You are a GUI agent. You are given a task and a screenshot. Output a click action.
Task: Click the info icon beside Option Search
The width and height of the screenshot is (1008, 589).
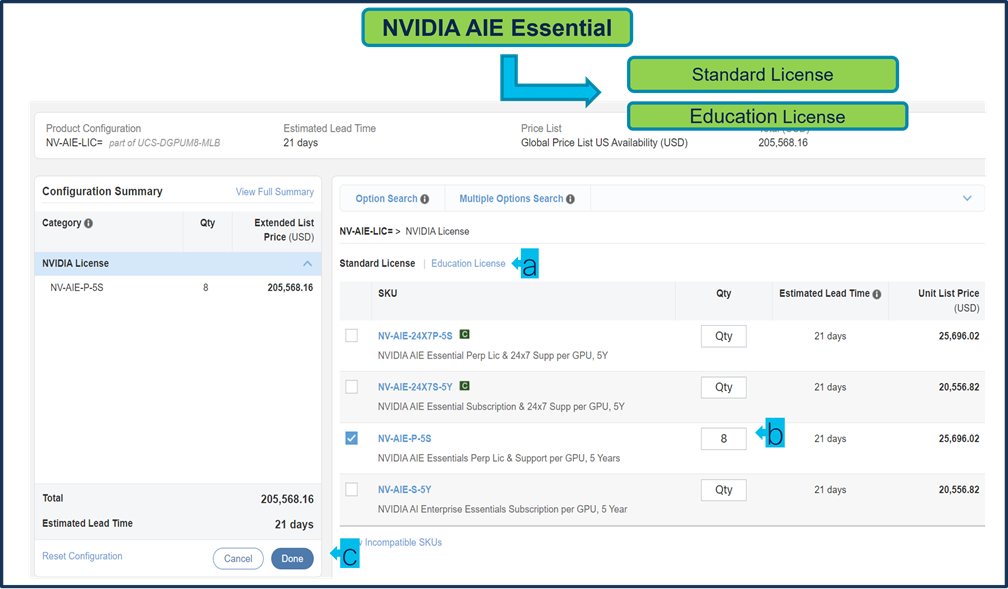[x=425, y=199]
